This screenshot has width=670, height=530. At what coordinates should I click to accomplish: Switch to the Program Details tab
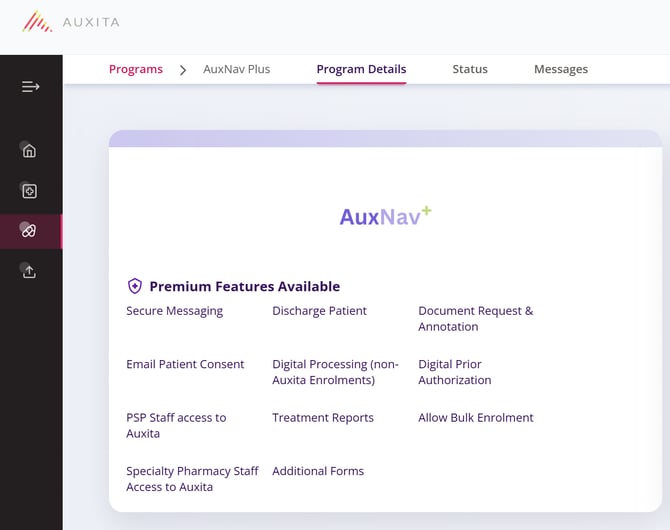(x=361, y=69)
